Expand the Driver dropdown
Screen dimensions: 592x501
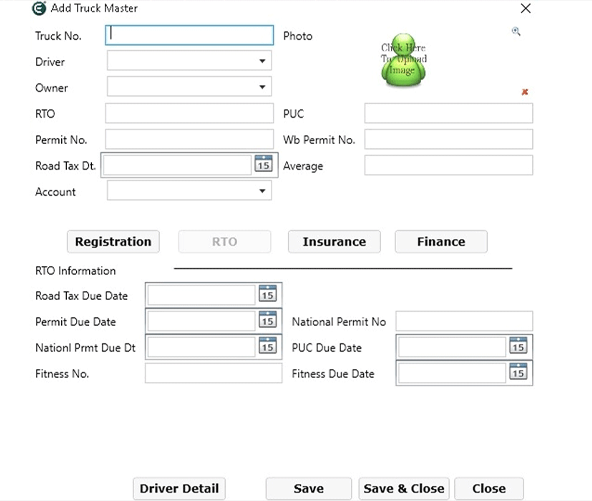[262, 61]
